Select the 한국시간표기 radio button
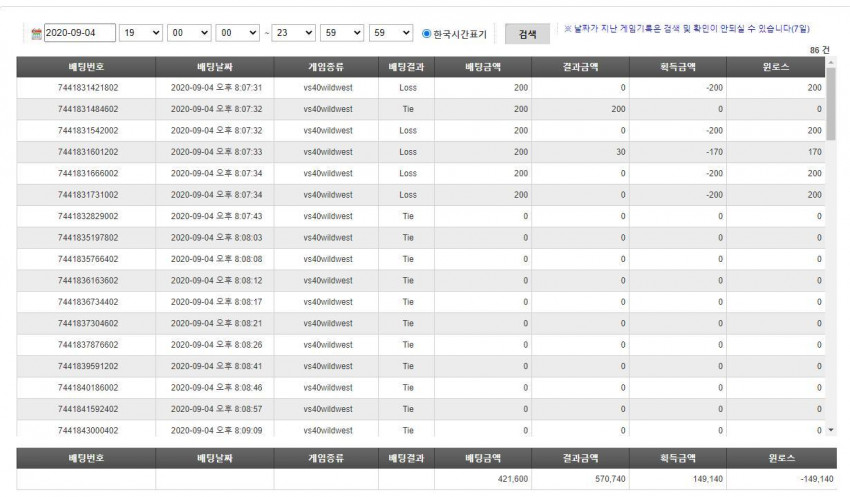The height and width of the screenshot is (497, 850). (427, 34)
